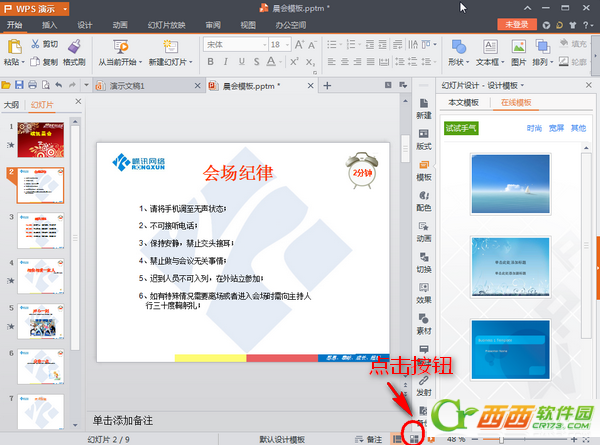Click the 时尚 template category link
The height and width of the screenshot is (445, 600).
click(x=534, y=128)
